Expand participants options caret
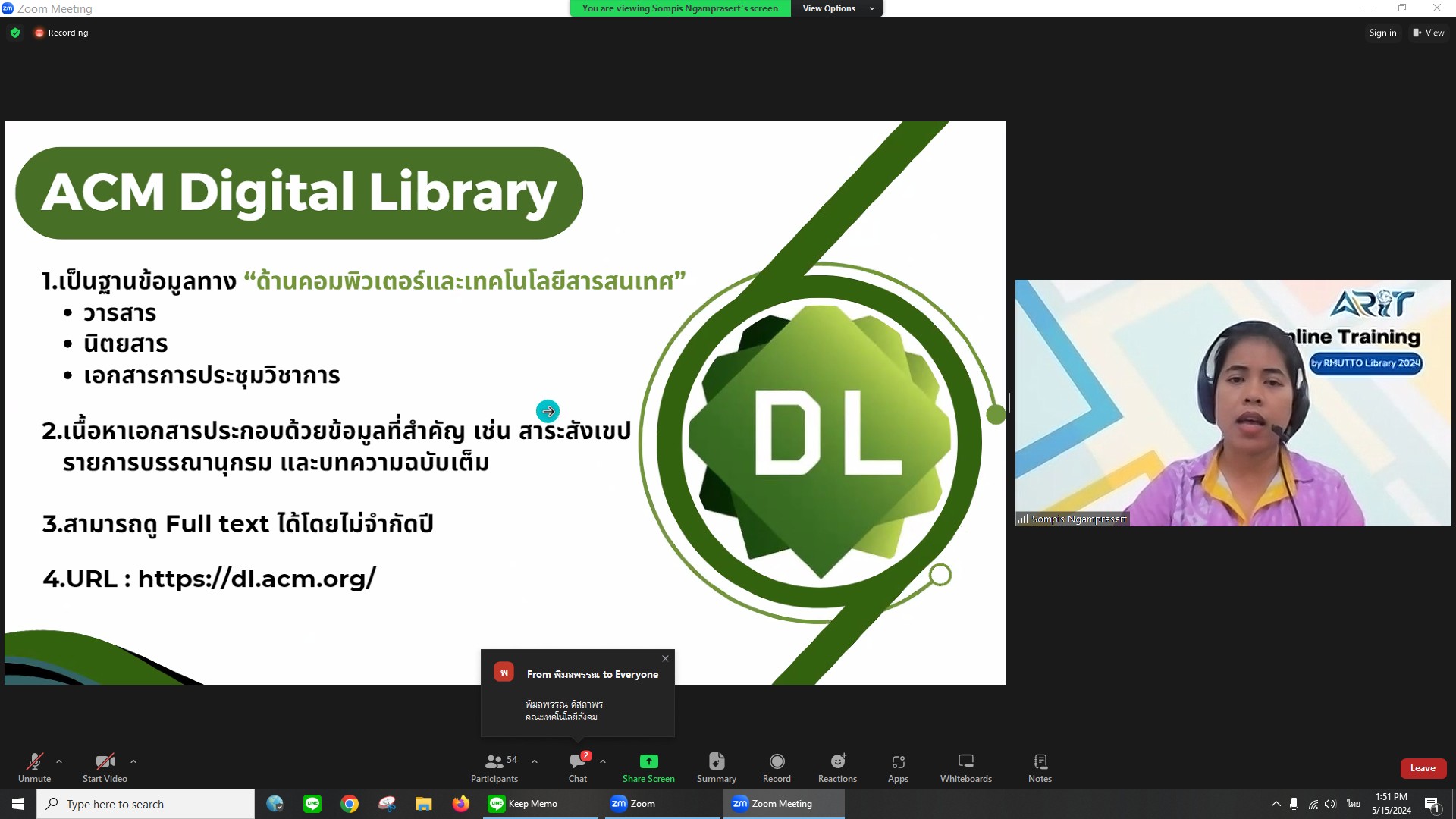1456x819 pixels. (535, 761)
